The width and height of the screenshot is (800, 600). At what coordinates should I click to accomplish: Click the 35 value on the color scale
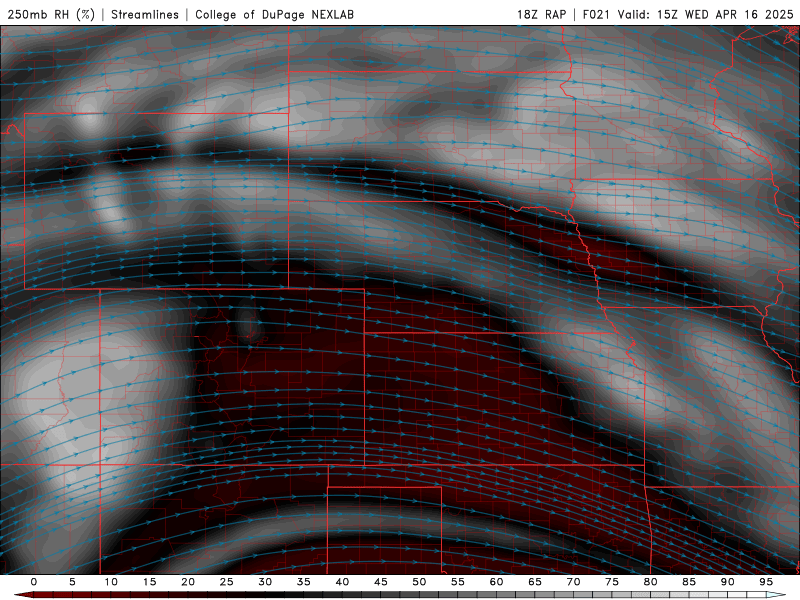click(x=304, y=582)
